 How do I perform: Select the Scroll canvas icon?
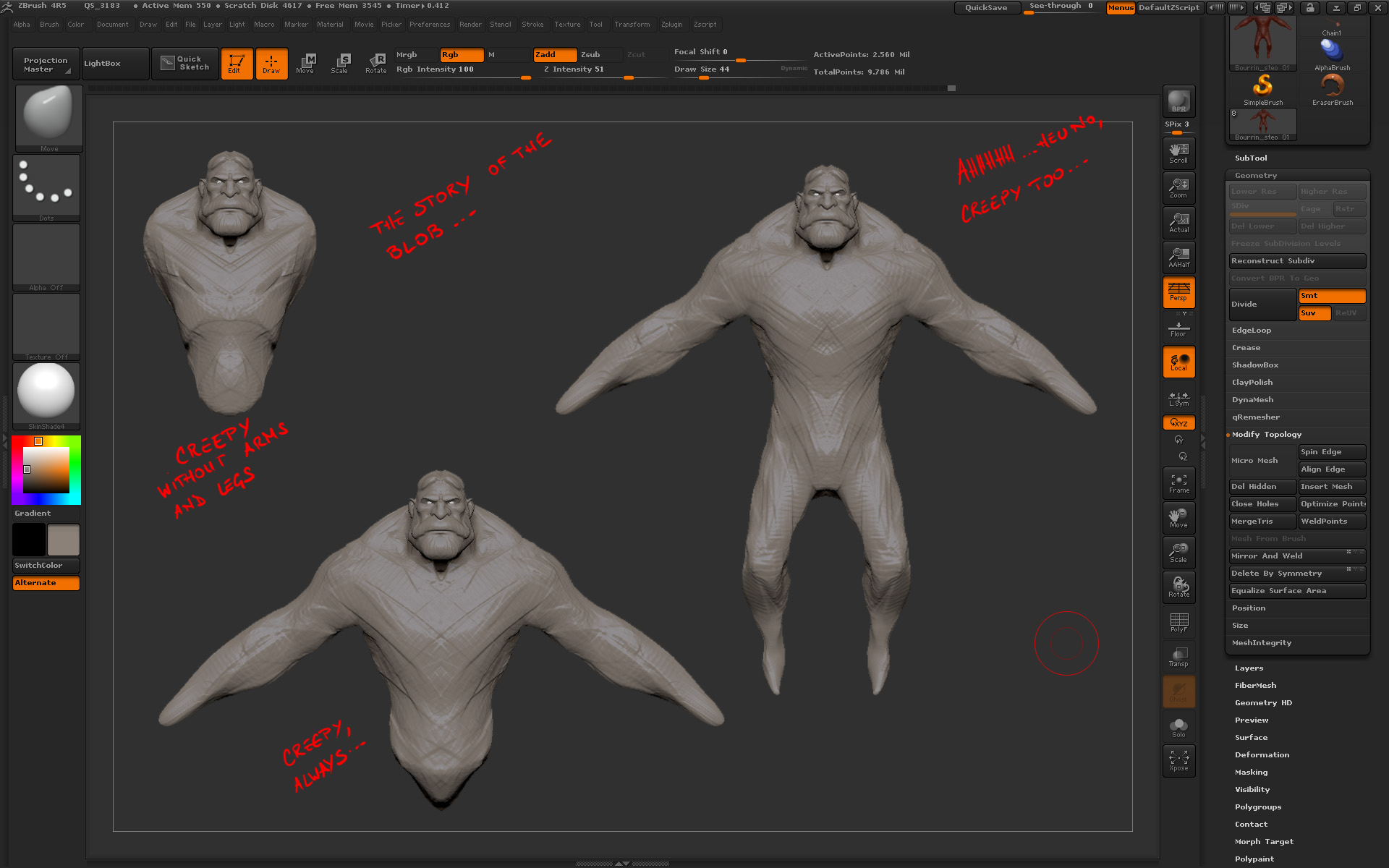point(1178,153)
